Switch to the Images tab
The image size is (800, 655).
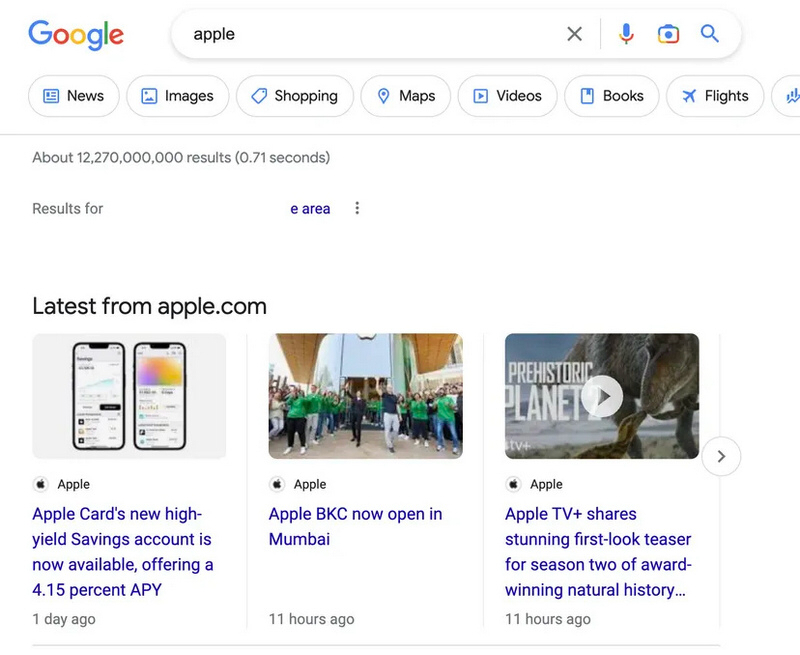point(177,96)
